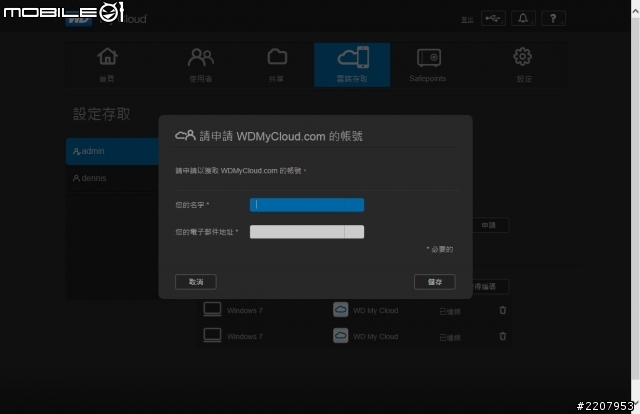Click the second WD My Cloud icon
Screen dimensions: 640x414
(340, 336)
